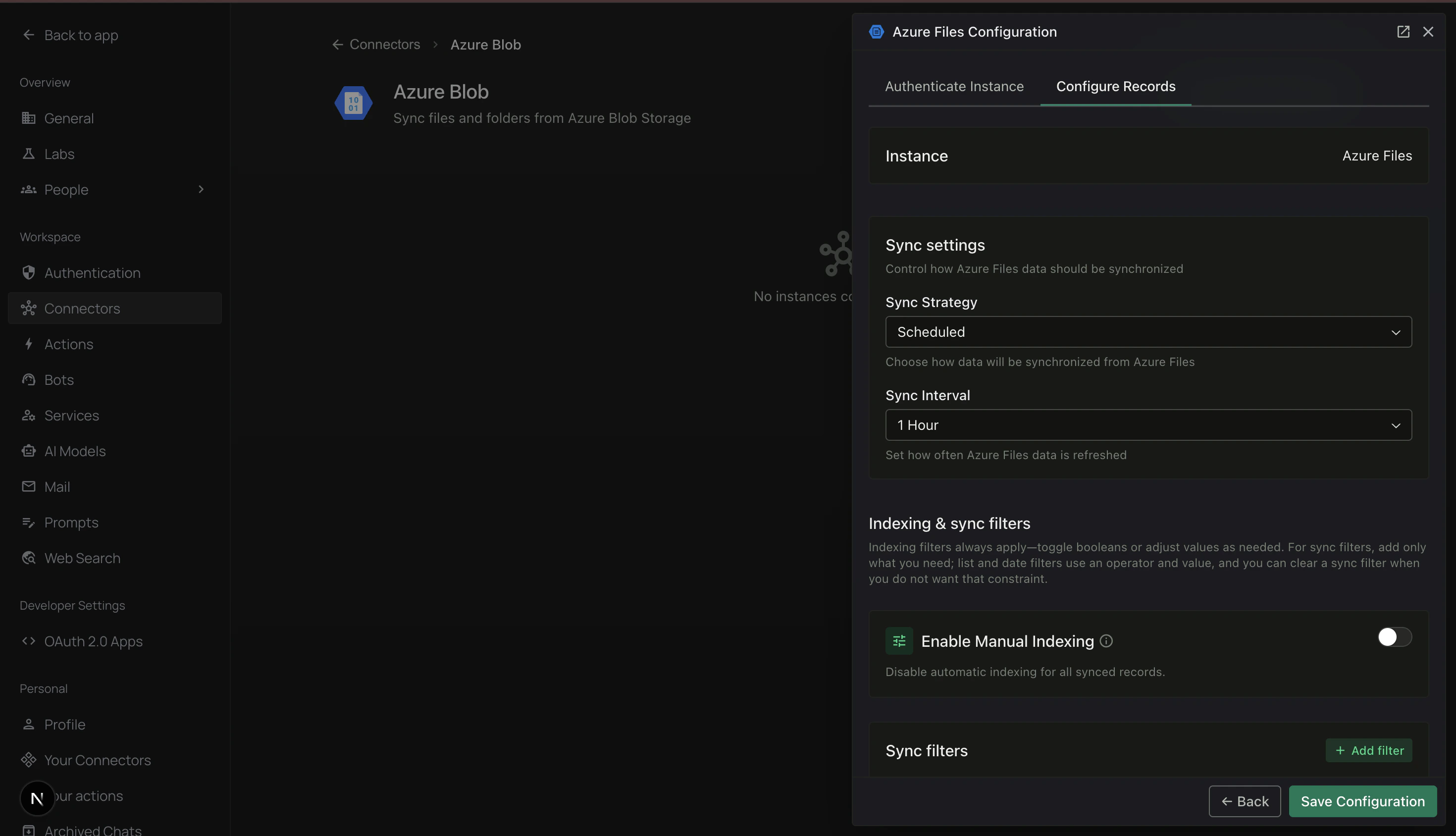Click the Azure Files instance value
The width and height of the screenshot is (1456, 836).
point(1377,156)
